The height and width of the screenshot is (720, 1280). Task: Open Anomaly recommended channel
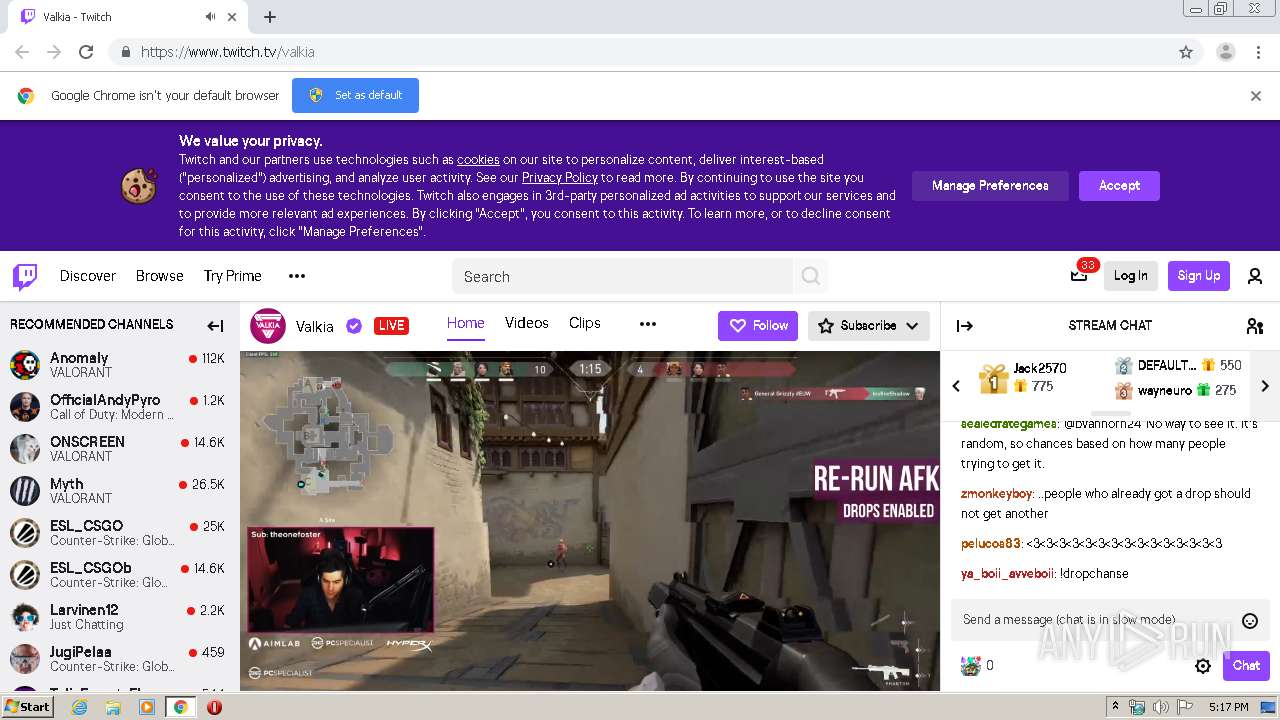tap(118, 365)
